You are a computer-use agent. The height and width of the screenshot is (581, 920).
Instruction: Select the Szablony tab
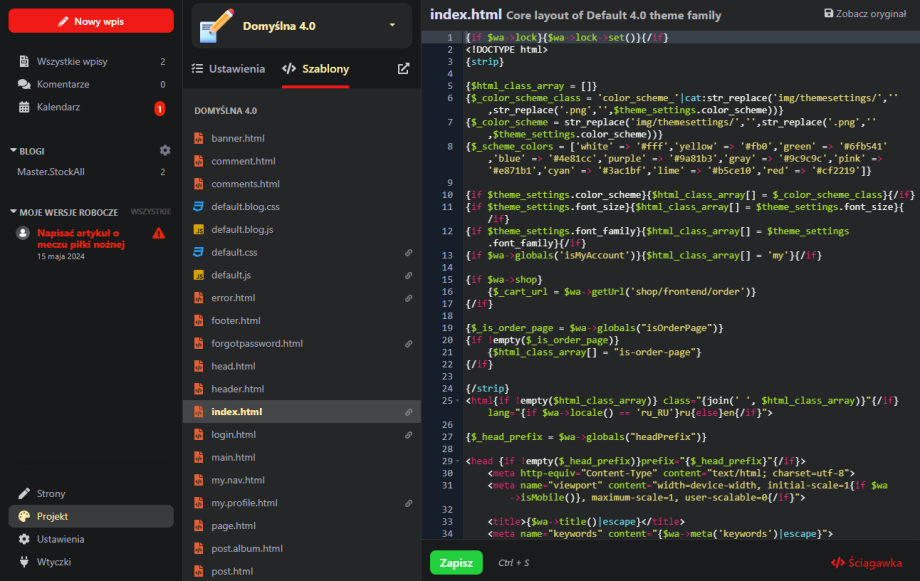click(x=315, y=69)
